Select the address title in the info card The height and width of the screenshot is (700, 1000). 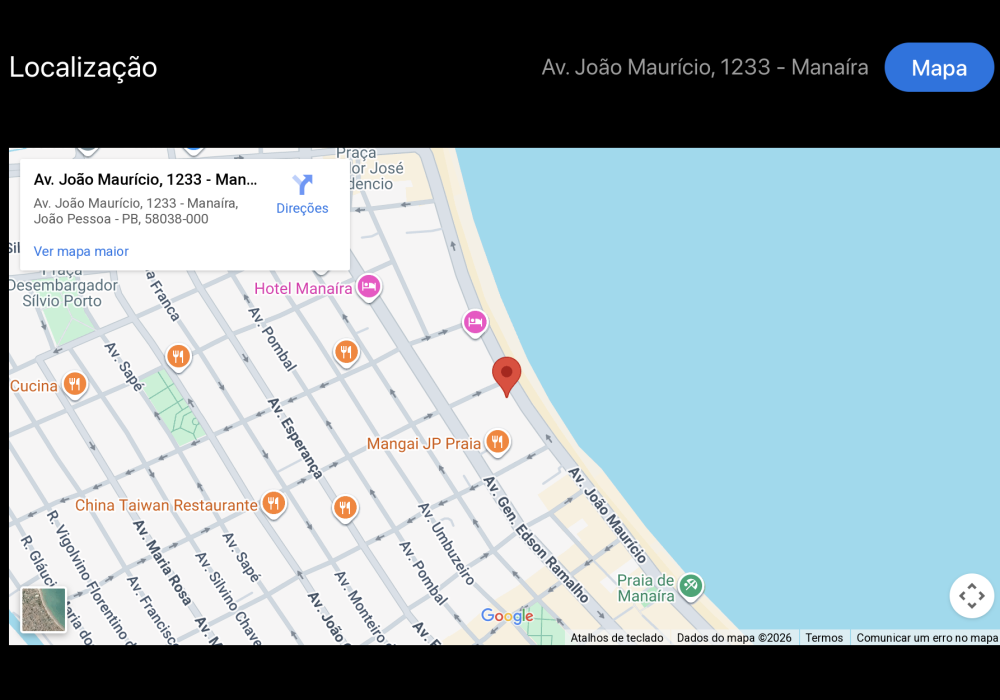(x=145, y=180)
